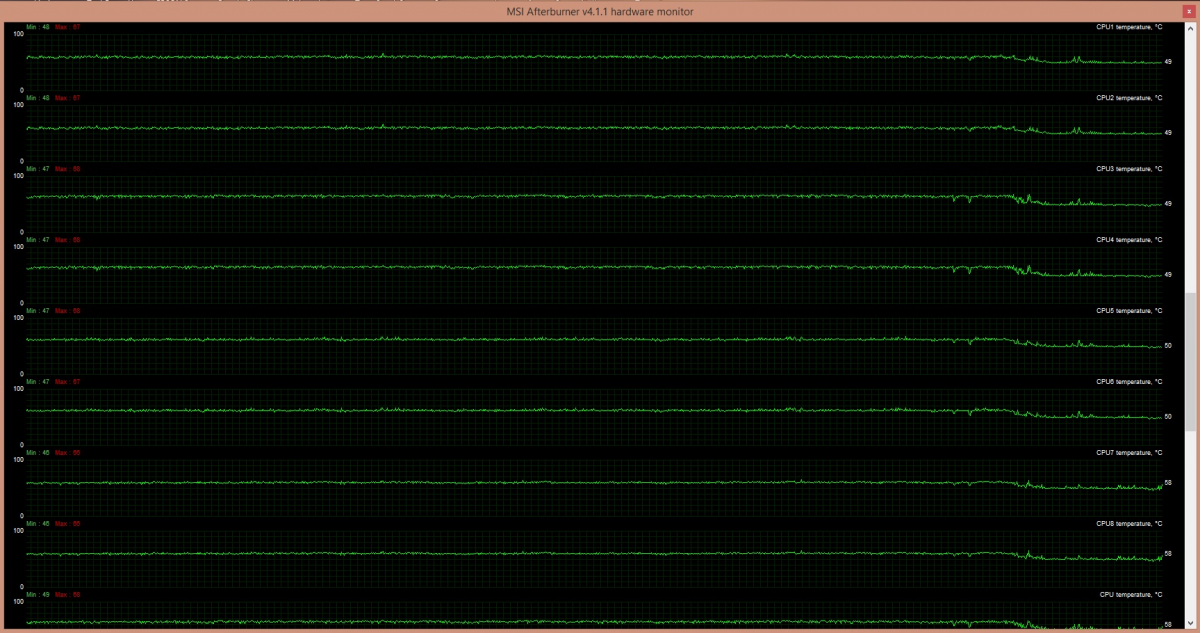Click the current value 49 on CPU4 graph
The height and width of the screenshot is (633, 1200).
point(1168,275)
